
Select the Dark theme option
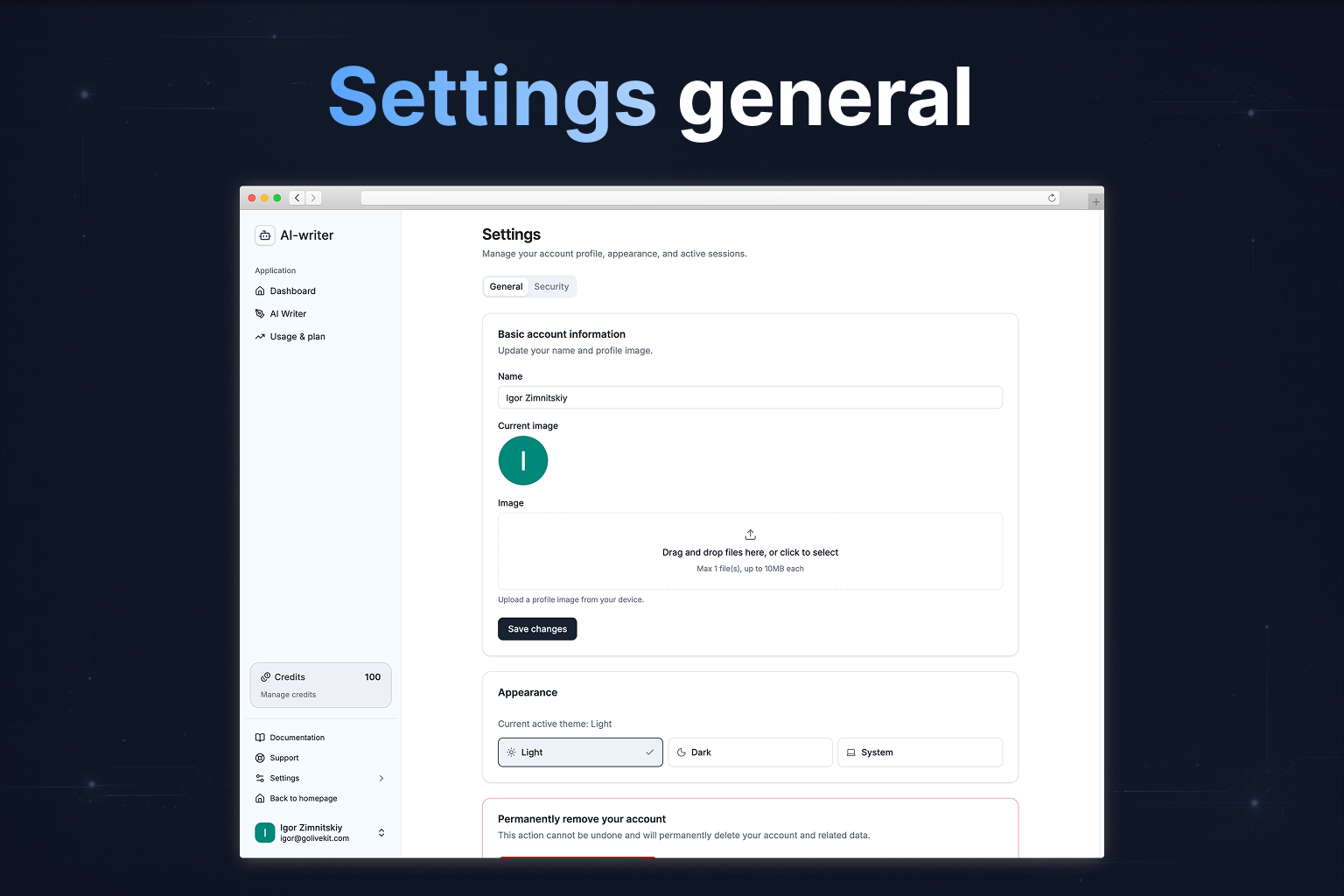point(750,752)
